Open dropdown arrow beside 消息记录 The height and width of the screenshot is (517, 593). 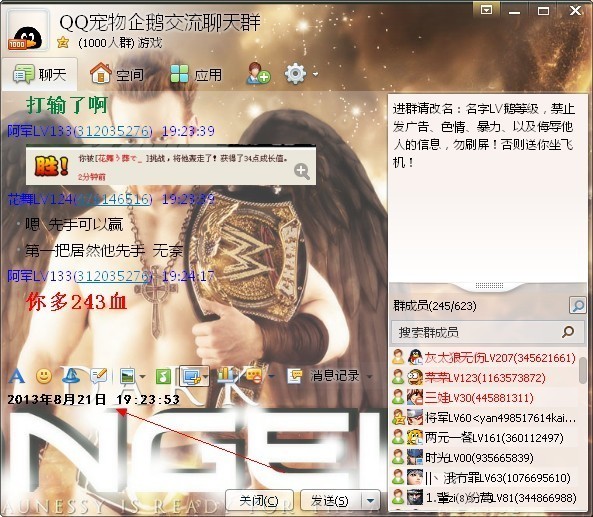click(369, 376)
